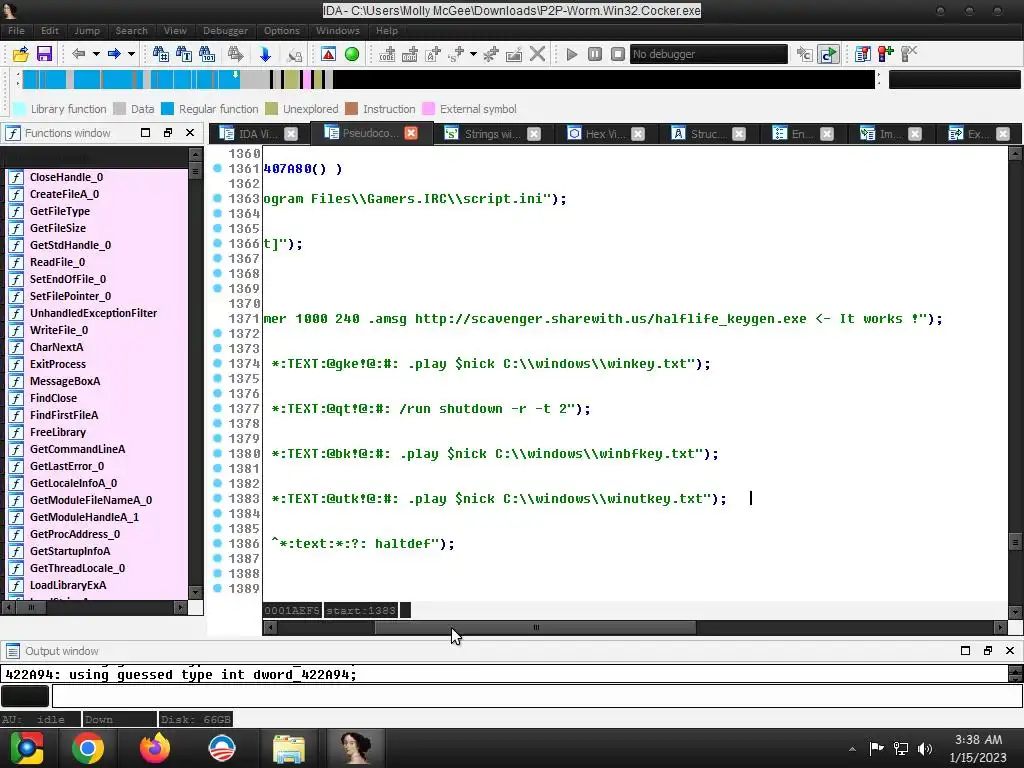The width and height of the screenshot is (1024, 768).
Task: Close the Functions window panel
Action: click(190, 133)
